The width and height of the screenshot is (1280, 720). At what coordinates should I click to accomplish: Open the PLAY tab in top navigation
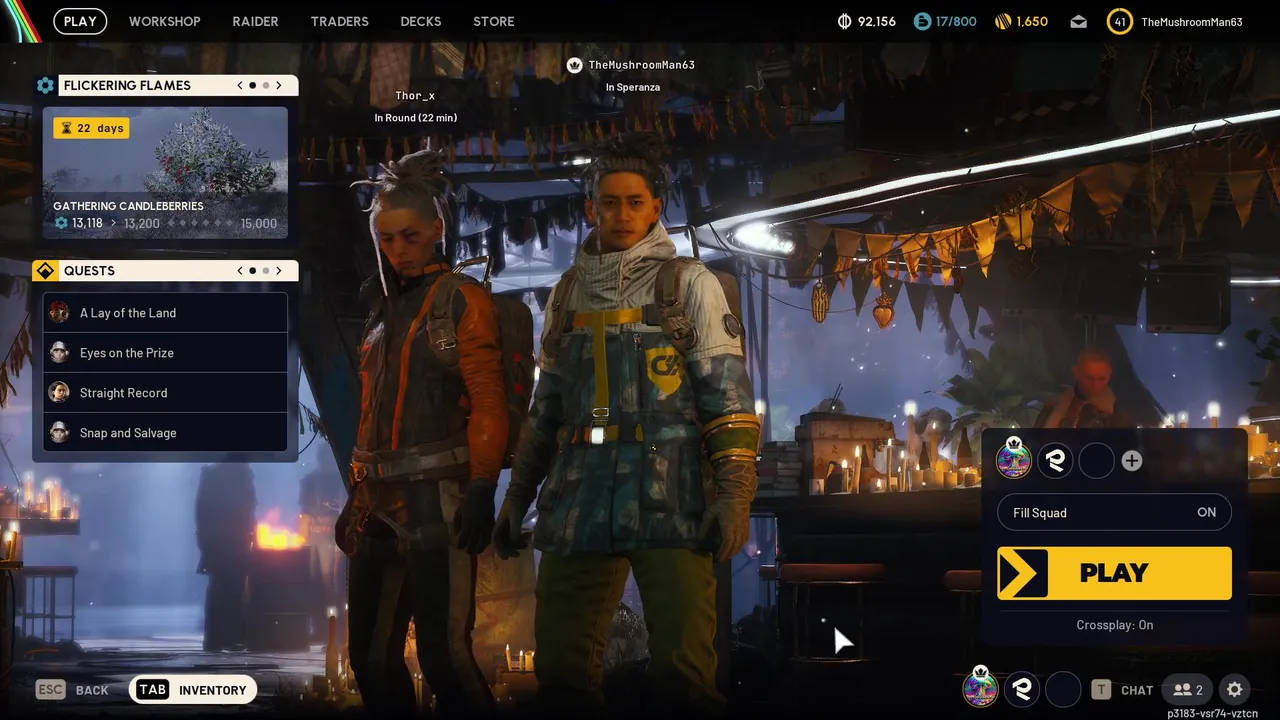(80, 21)
